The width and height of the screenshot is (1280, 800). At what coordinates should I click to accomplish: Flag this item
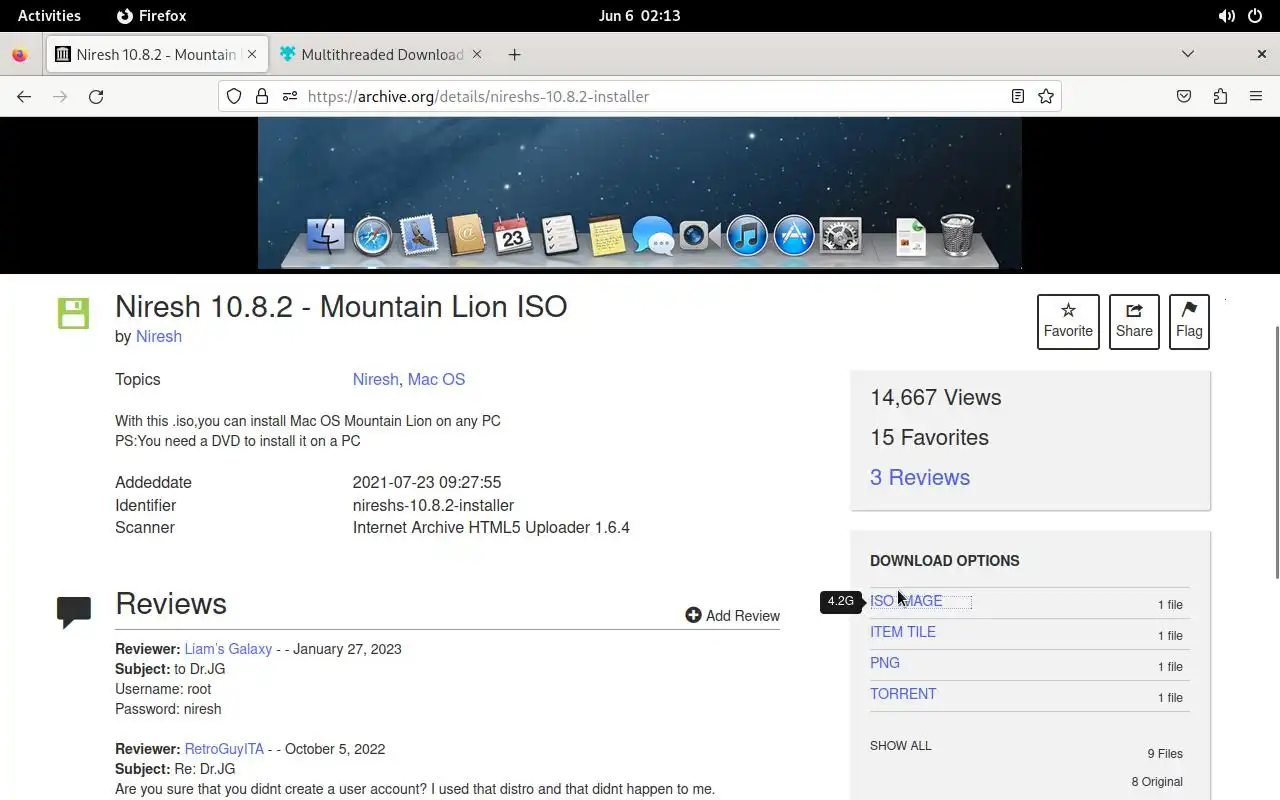[x=1189, y=322]
